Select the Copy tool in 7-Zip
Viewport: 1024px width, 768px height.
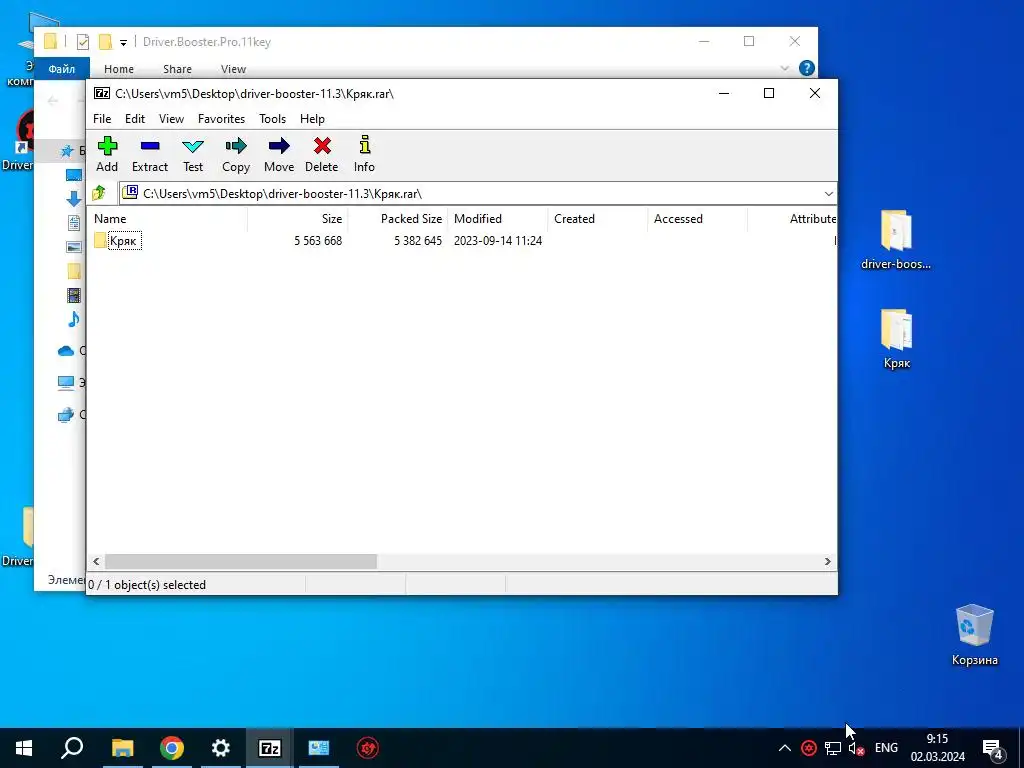[x=236, y=155]
